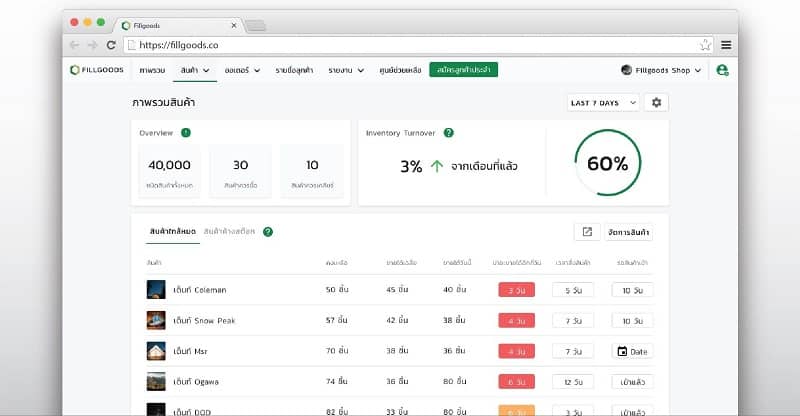
Task: Open the เต็นท์ Ogawa product name
Action: 196,382
